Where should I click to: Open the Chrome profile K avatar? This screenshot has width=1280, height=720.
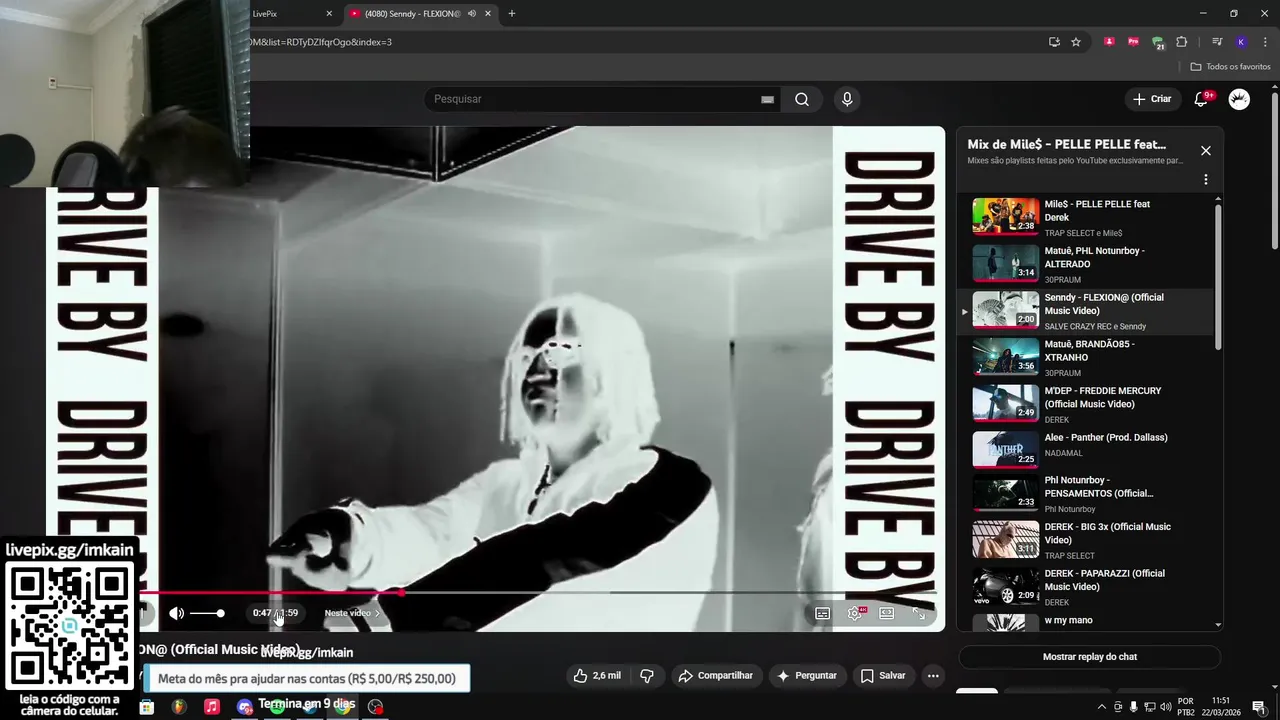tap(1241, 42)
